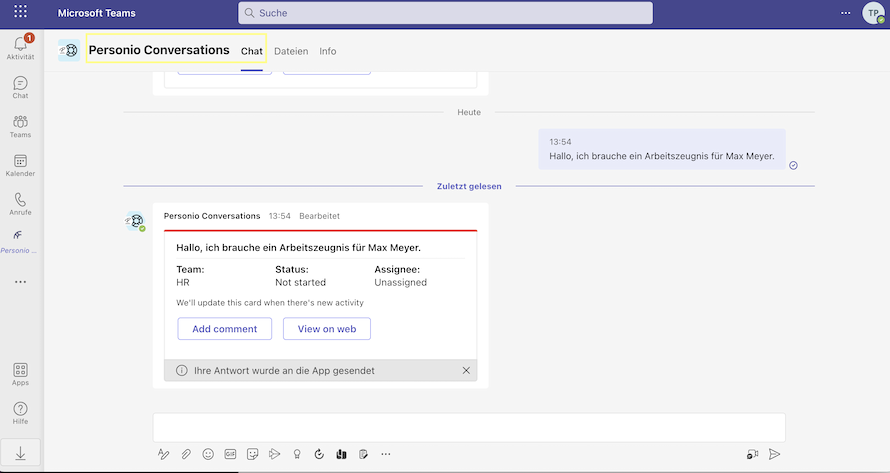Click the Suche search field

coord(445,13)
